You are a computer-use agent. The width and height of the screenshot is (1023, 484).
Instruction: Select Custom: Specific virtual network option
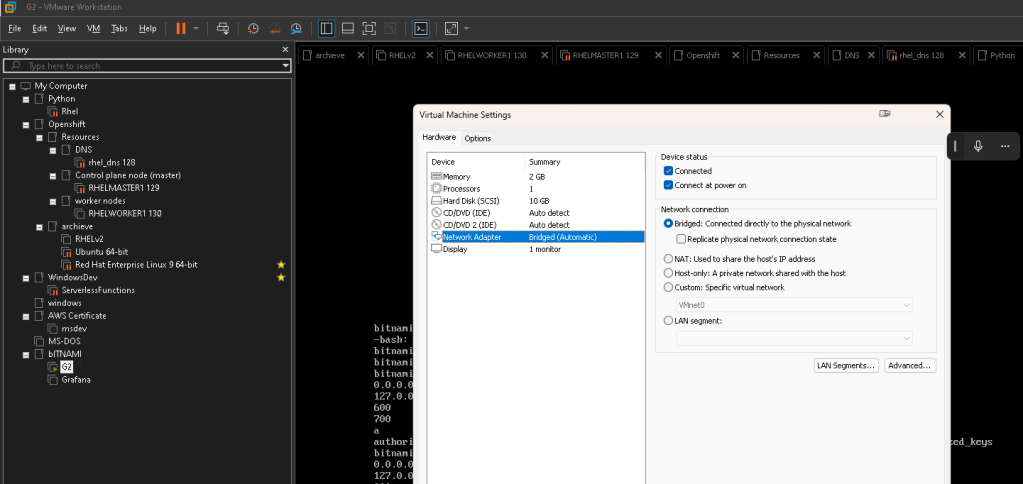point(668,288)
